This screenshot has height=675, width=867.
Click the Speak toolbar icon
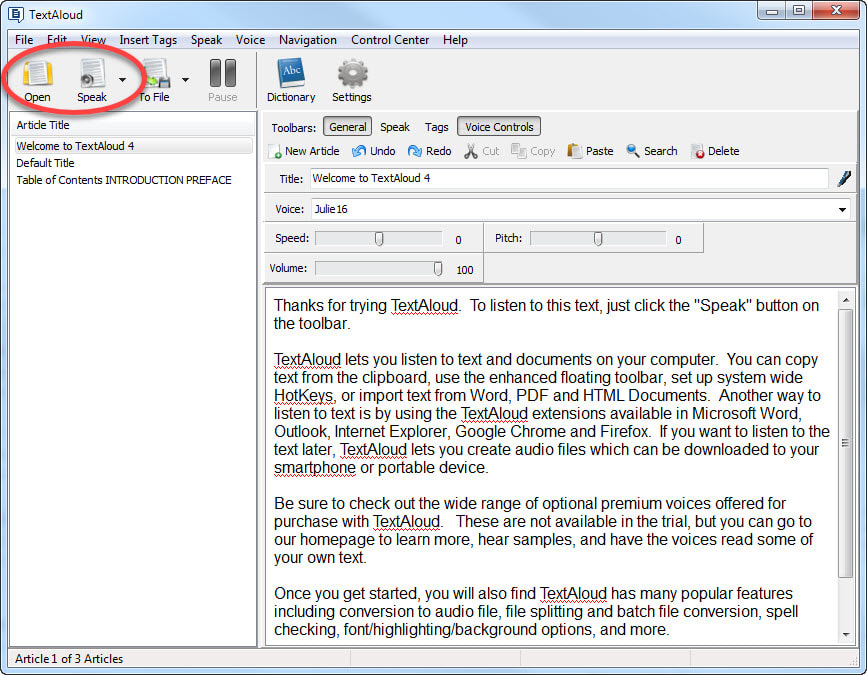[92, 74]
